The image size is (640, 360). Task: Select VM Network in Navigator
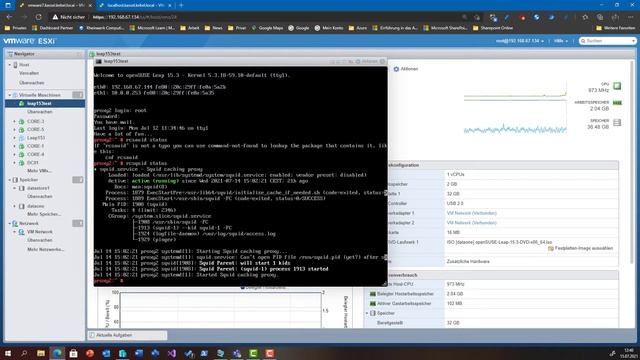point(40,232)
